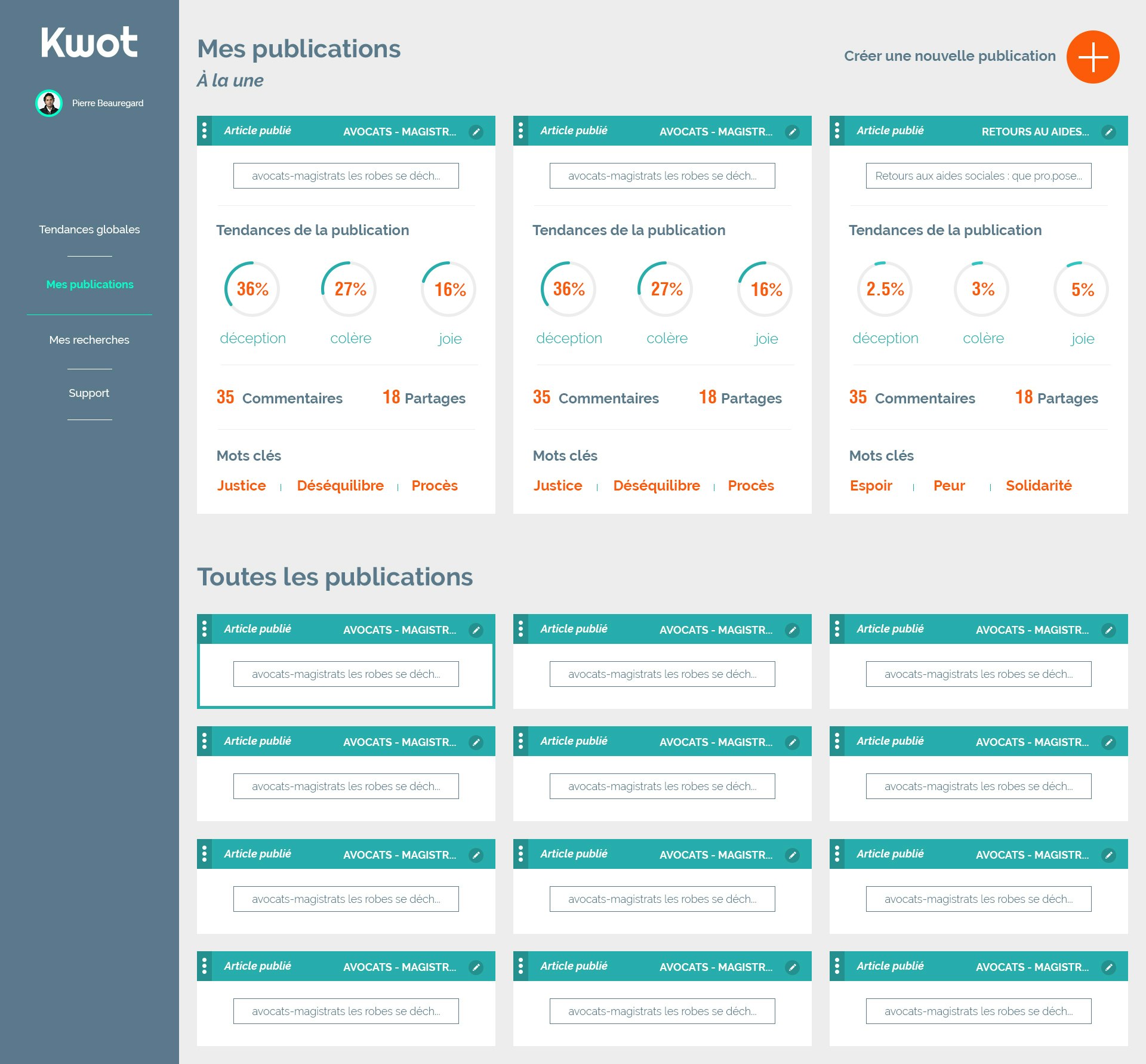Open Support in the sidebar
The height and width of the screenshot is (1064, 1146).
(89, 393)
